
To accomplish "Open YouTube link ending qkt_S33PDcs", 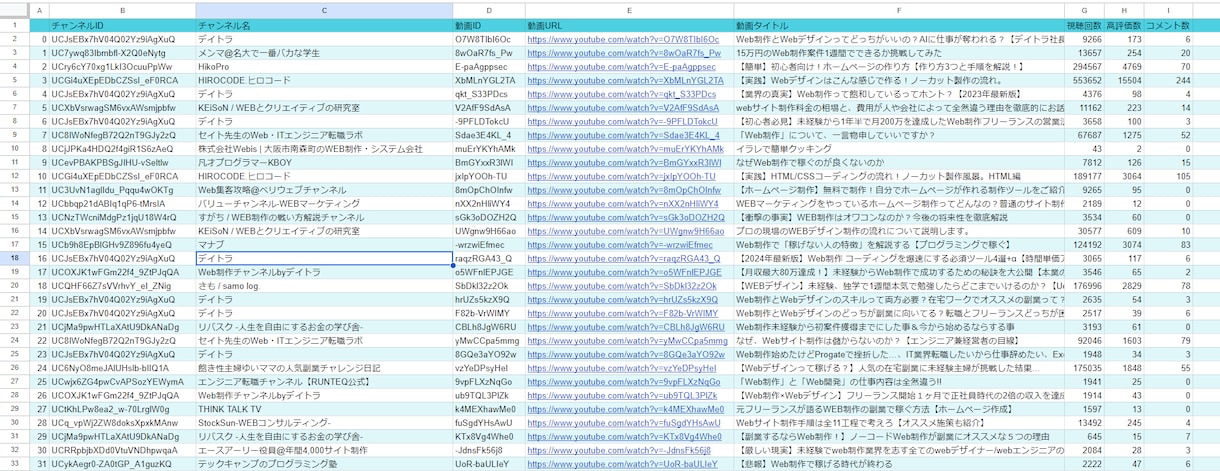I will pyautogui.click(x=621, y=94).
